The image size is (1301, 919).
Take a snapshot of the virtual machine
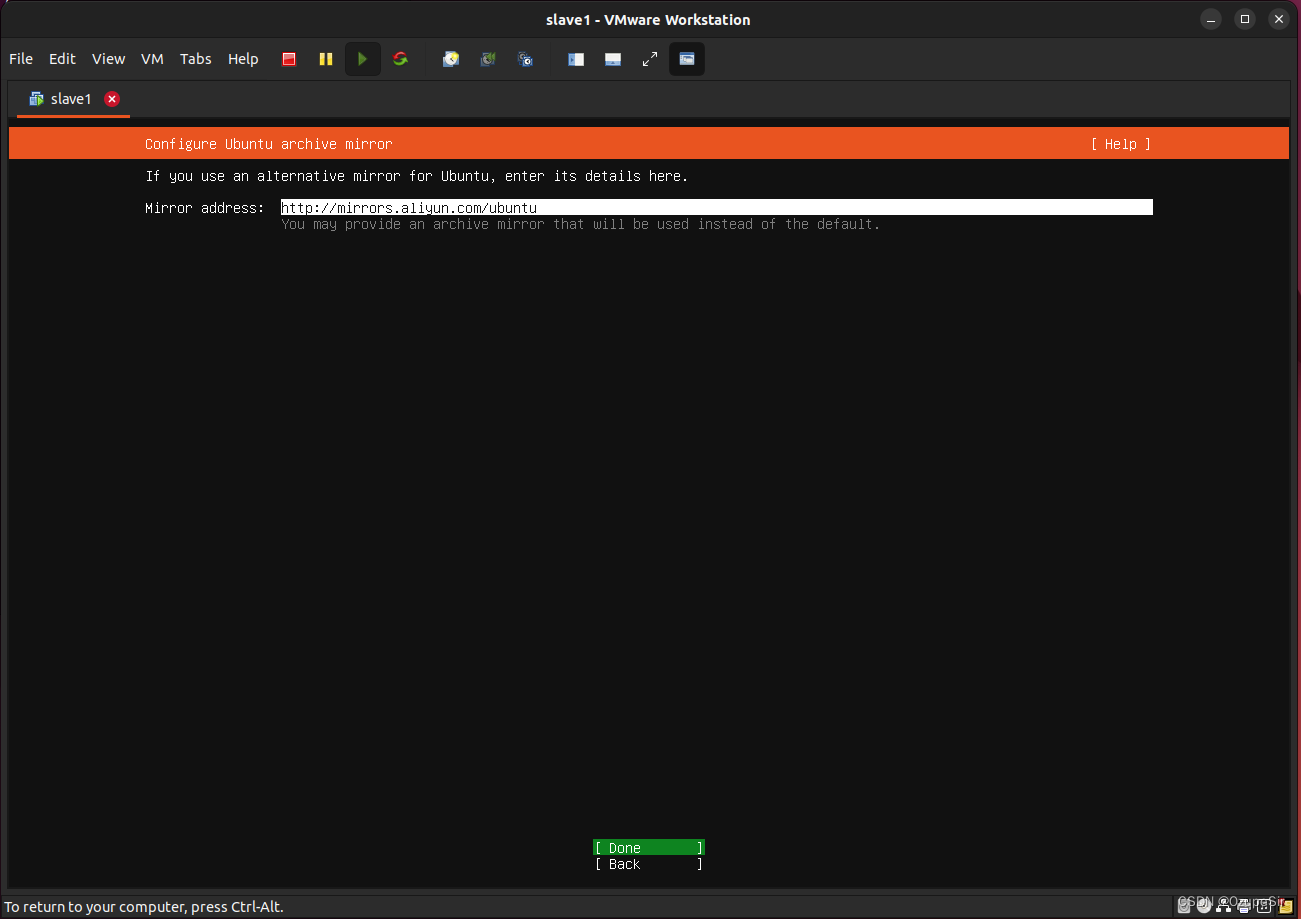[451, 59]
